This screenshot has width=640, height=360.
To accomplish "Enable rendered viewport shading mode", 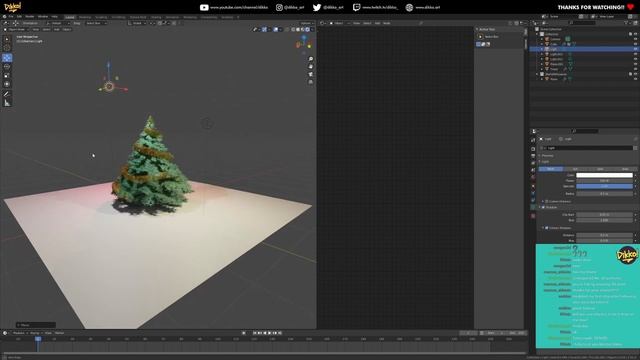I will click(x=307, y=29).
